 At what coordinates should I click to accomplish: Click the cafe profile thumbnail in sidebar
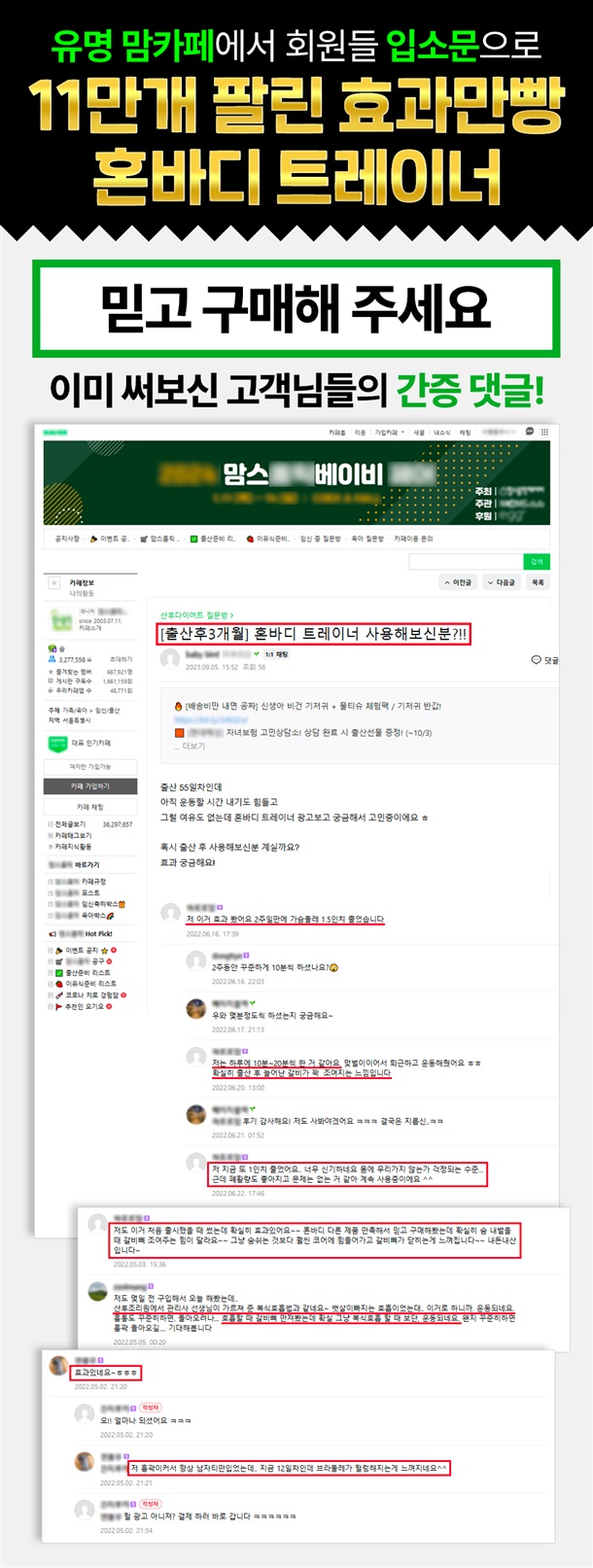(x=60, y=619)
